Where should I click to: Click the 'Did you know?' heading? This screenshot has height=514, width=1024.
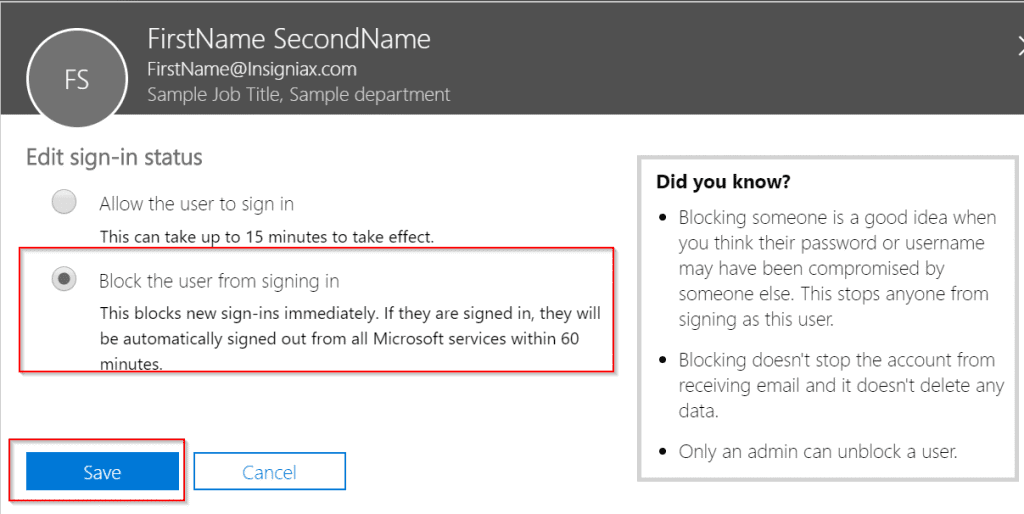point(723,182)
